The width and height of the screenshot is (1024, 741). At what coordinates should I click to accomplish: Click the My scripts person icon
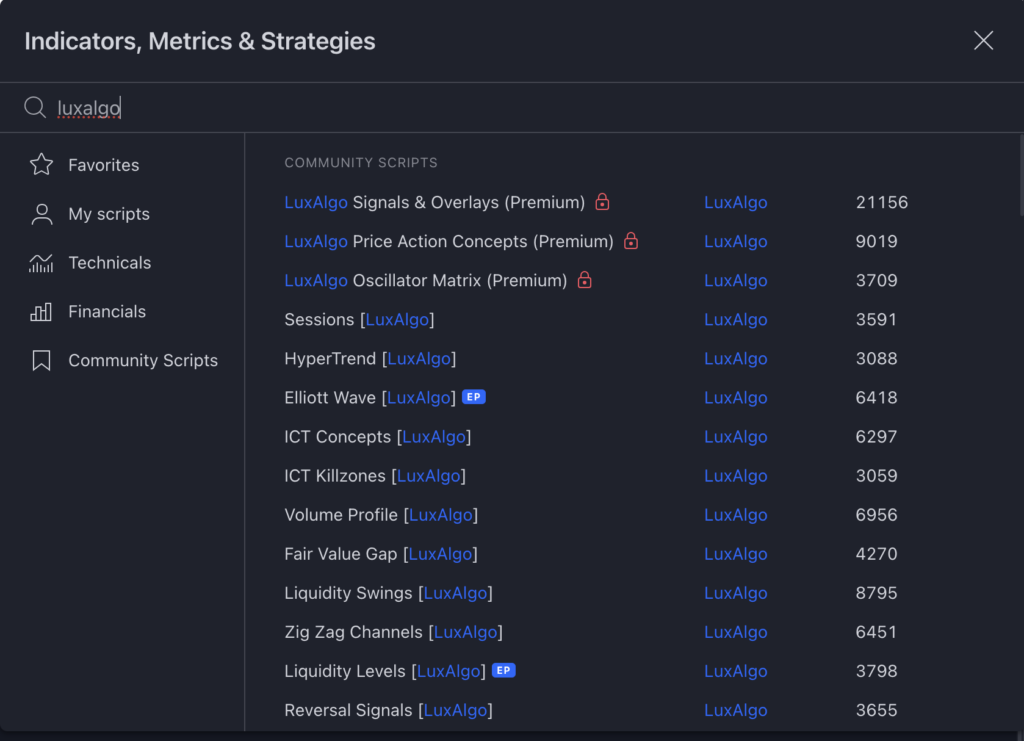(x=42, y=214)
